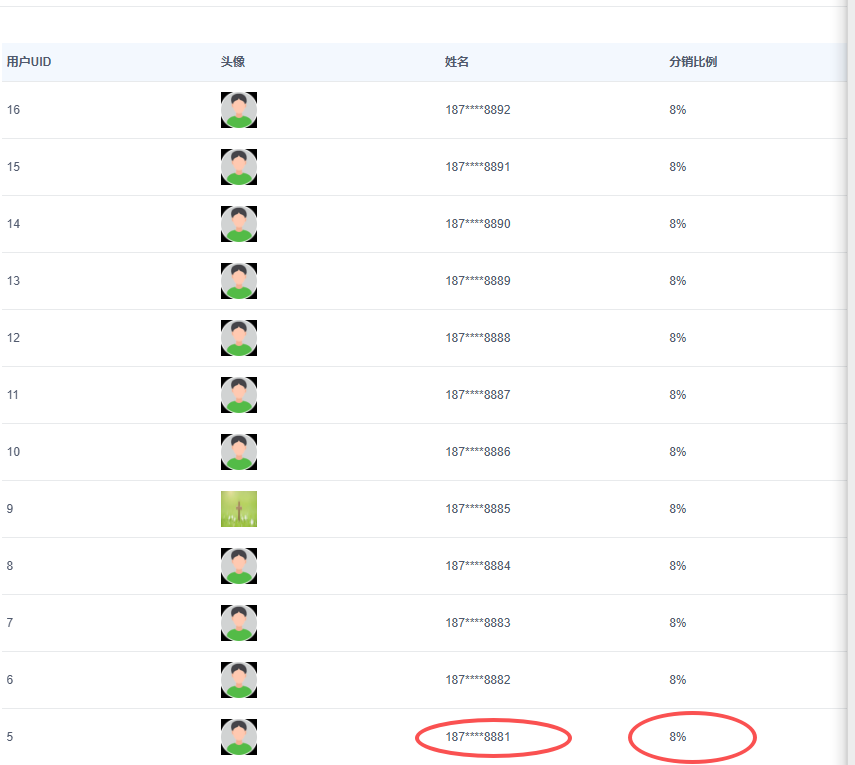Select name cell 187****8890
The width and height of the screenshot is (855, 765).
pyautogui.click(x=478, y=224)
